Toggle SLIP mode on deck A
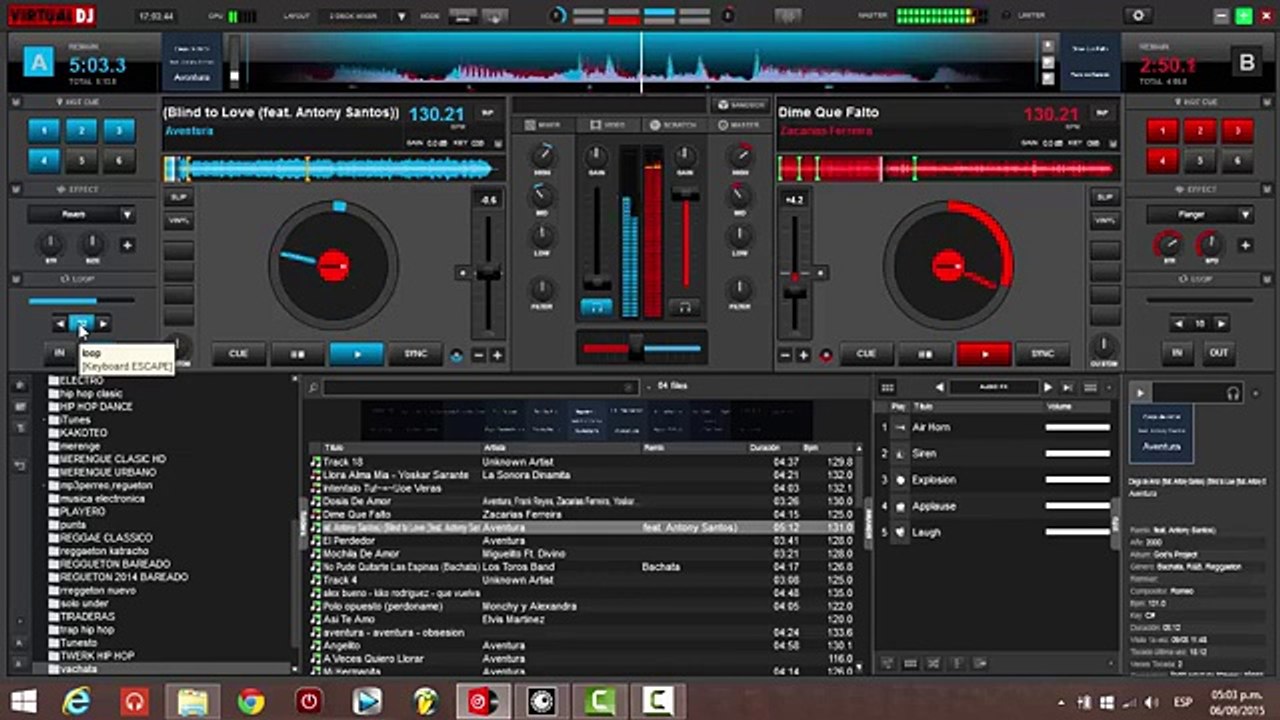The image size is (1280, 720). click(x=179, y=197)
